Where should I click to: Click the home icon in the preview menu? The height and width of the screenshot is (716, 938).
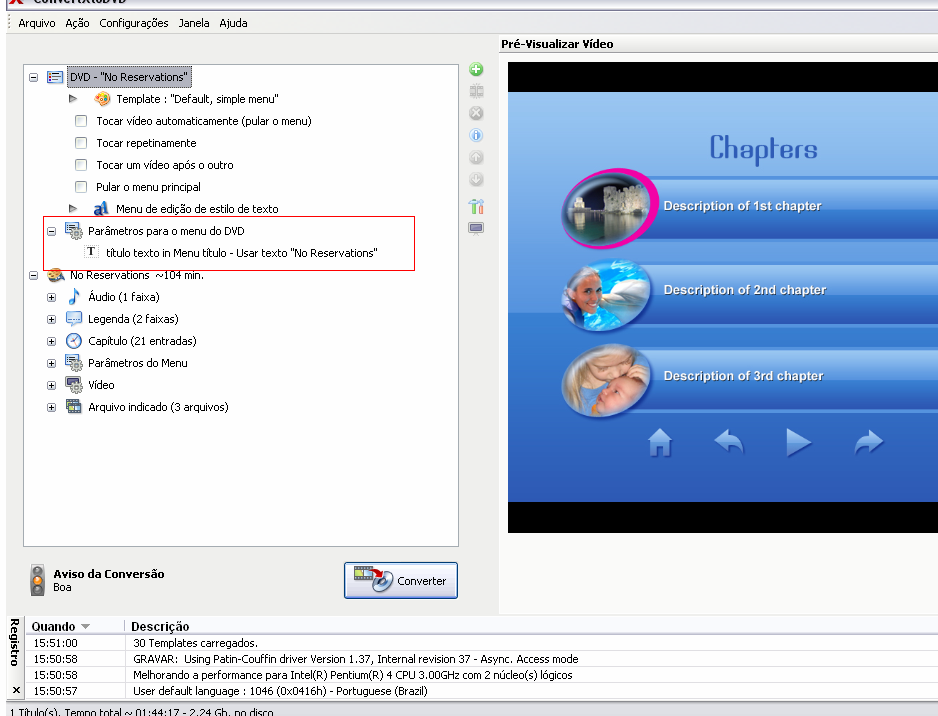click(x=660, y=443)
